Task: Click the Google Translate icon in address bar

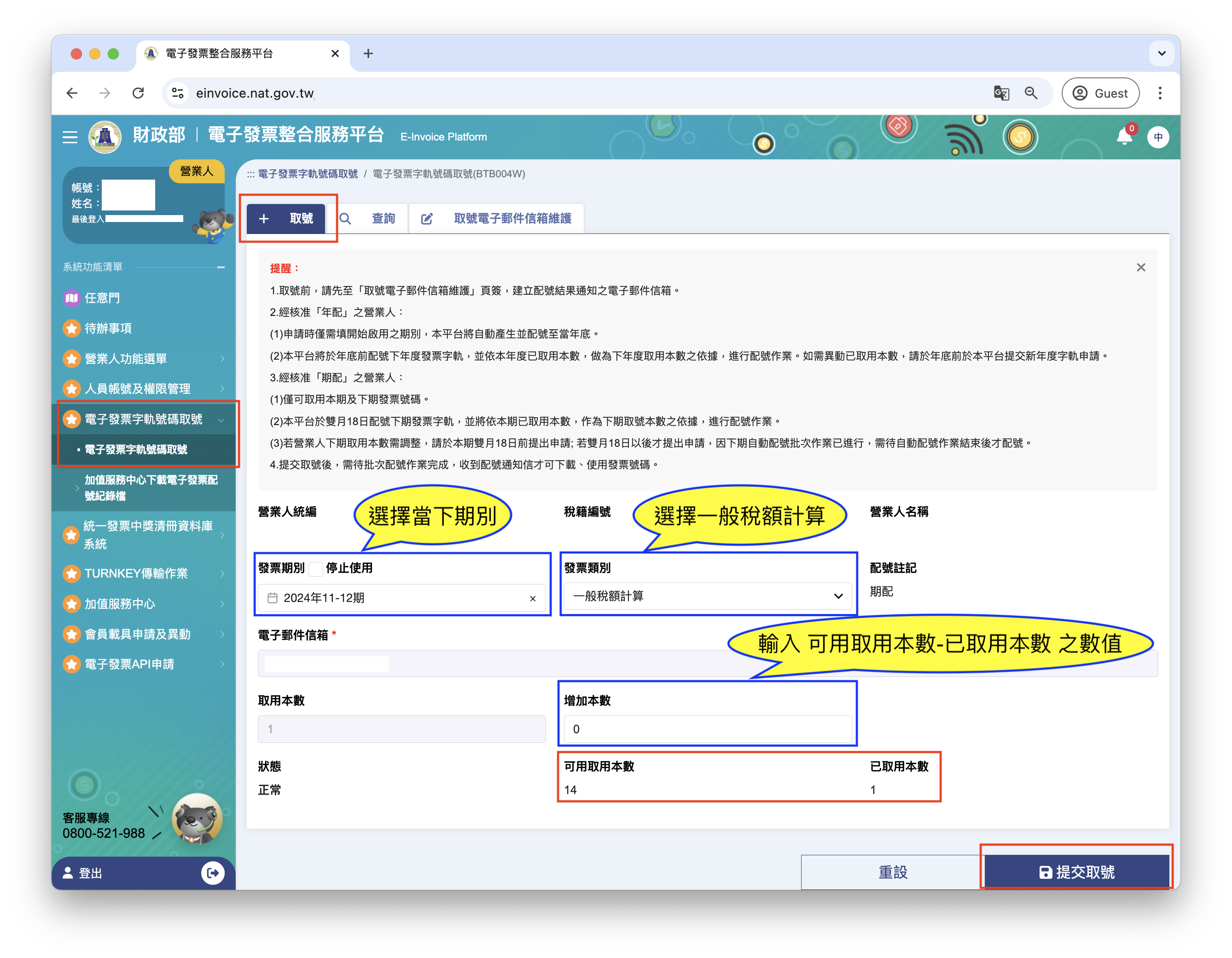Action: coord(1001,93)
